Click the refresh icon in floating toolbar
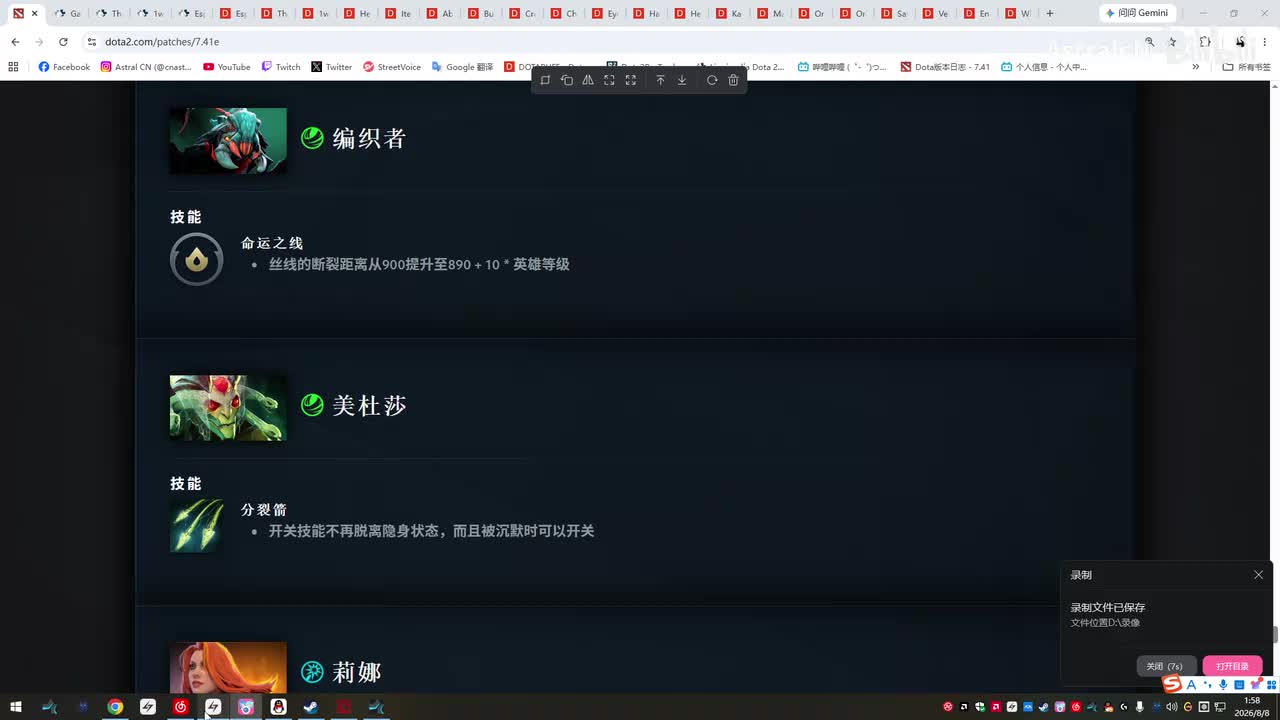Image resolution: width=1280 pixels, height=720 pixels. point(712,80)
